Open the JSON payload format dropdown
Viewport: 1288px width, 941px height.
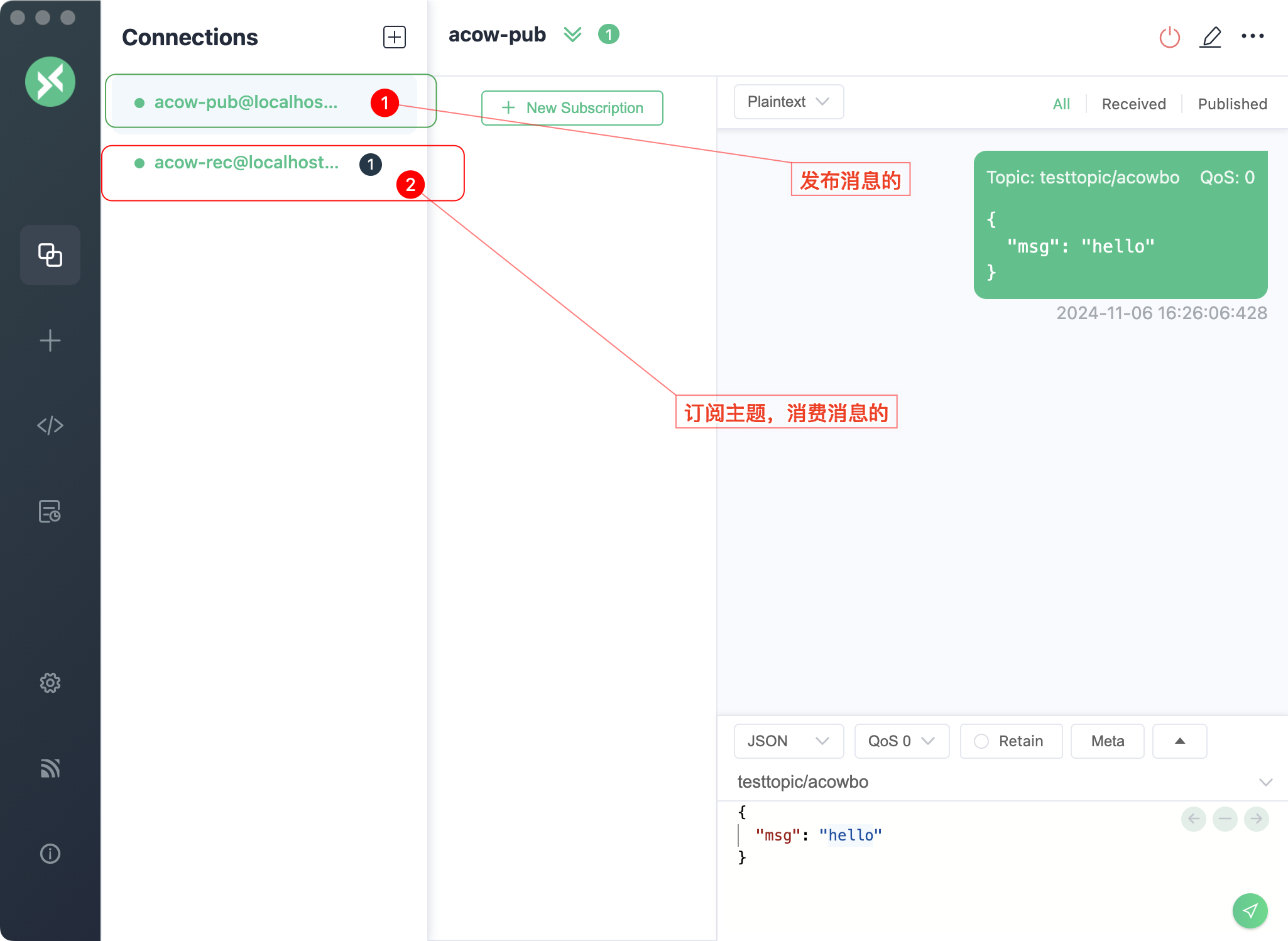(788, 741)
